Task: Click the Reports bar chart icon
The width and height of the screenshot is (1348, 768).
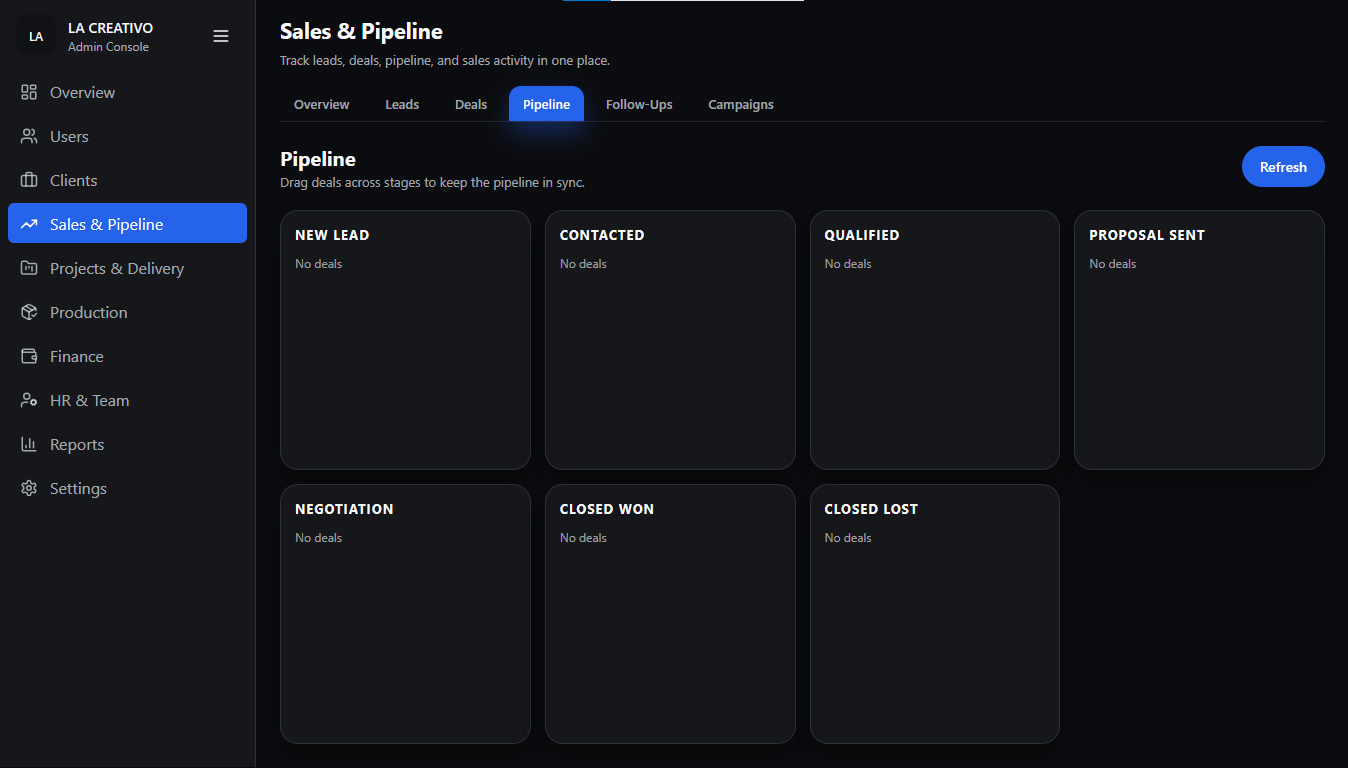Action: coord(29,444)
